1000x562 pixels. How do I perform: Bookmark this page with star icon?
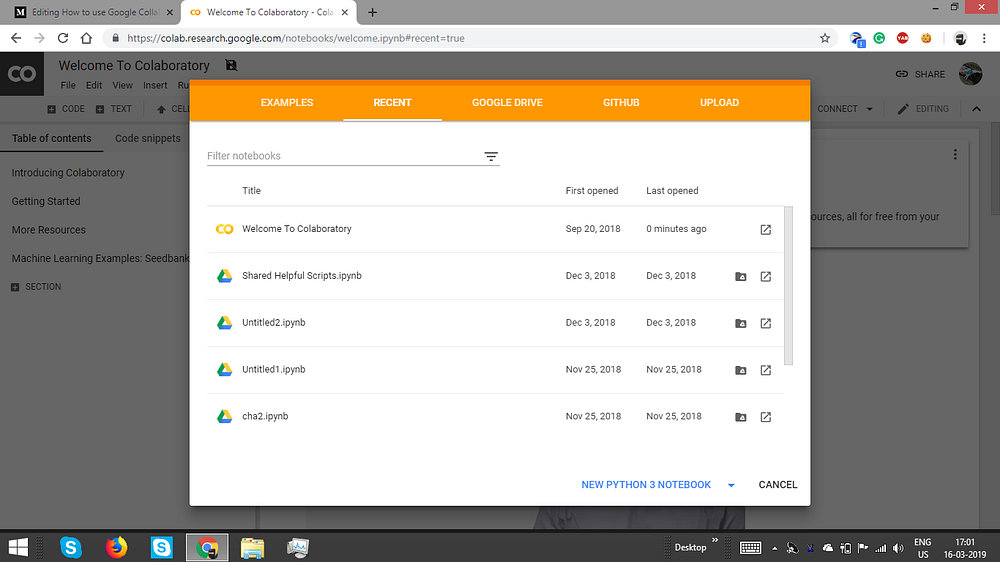click(x=825, y=38)
